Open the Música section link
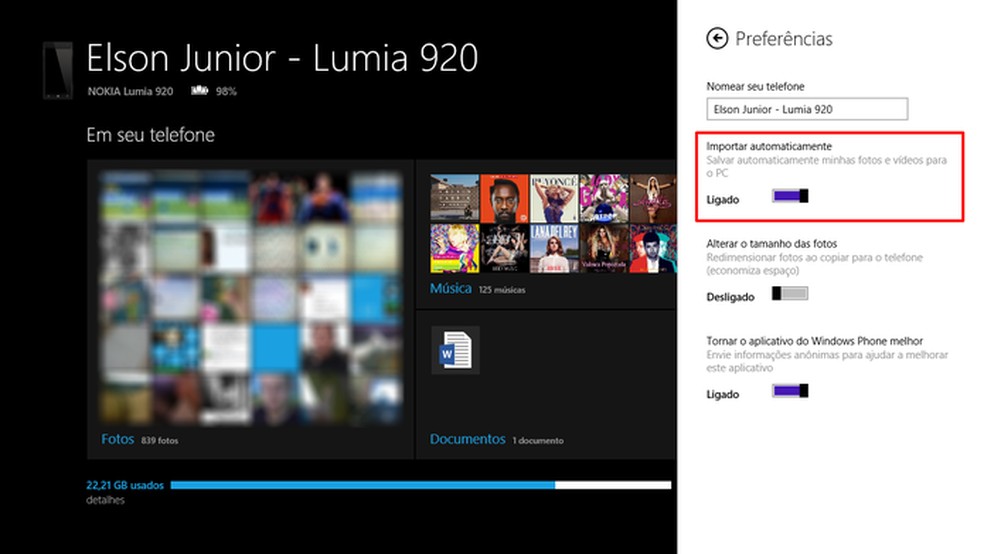This screenshot has width=984, height=554. 451,289
